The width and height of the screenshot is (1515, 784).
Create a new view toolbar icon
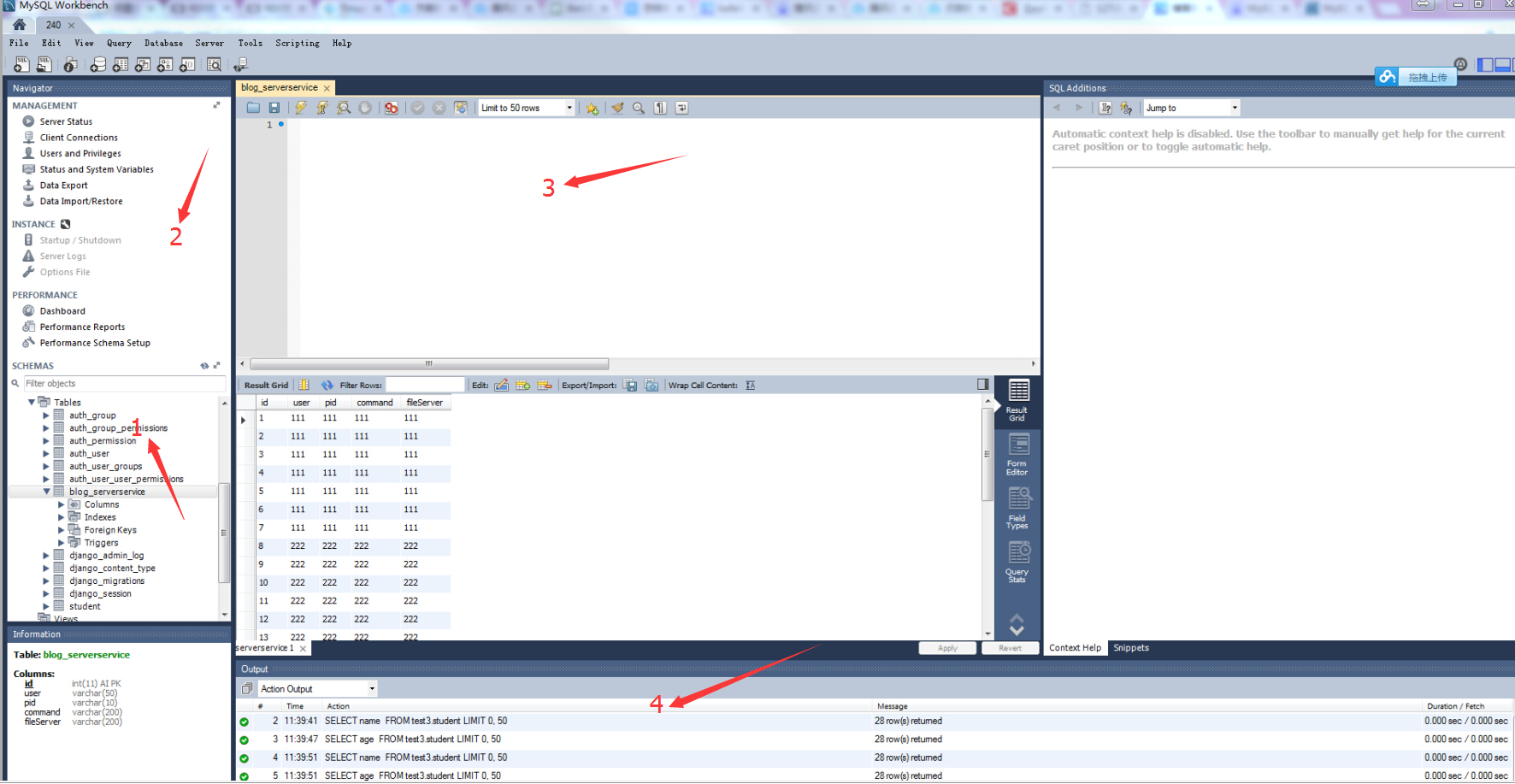pos(143,64)
